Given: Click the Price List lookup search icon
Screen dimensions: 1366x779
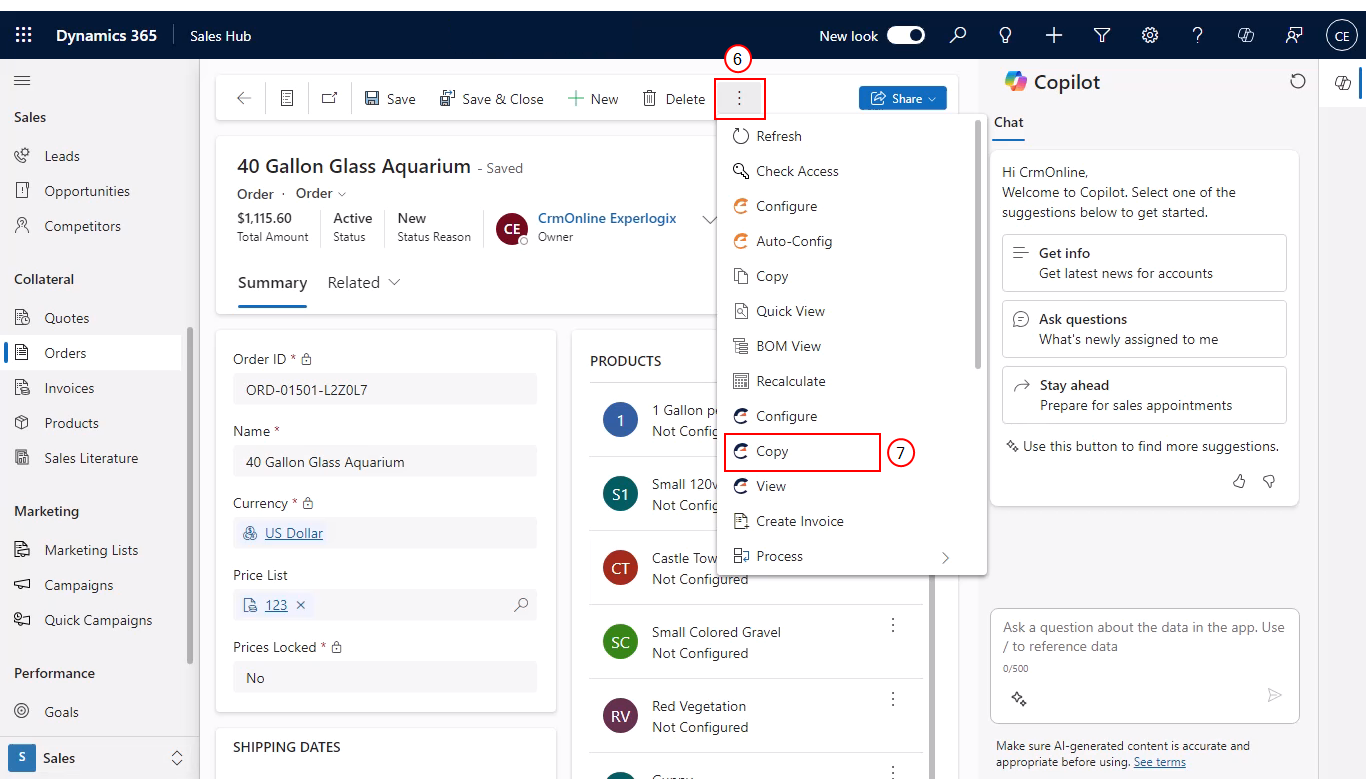Looking at the screenshot, I should click(x=521, y=605).
